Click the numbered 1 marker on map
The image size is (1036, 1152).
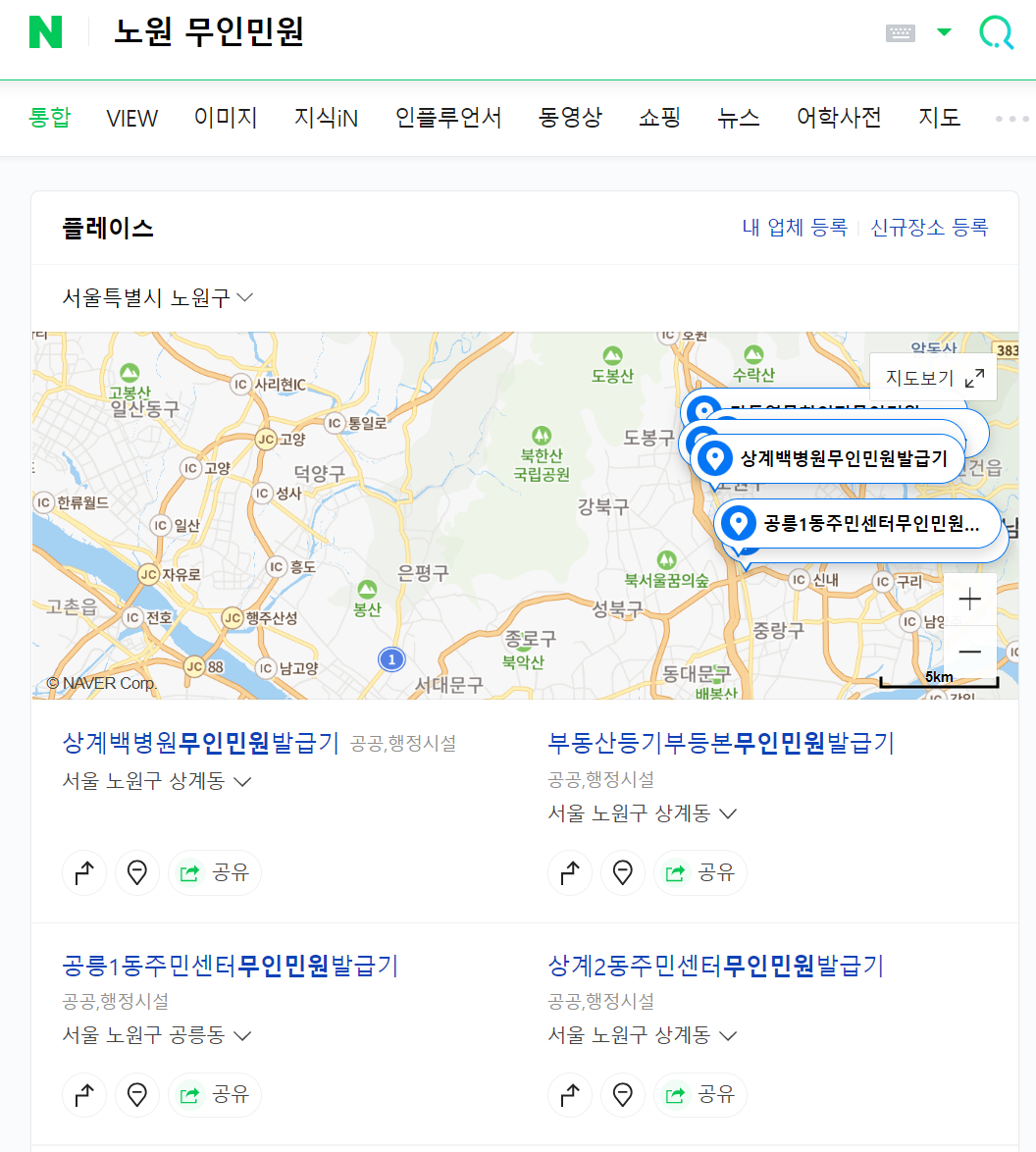[391, 659]
